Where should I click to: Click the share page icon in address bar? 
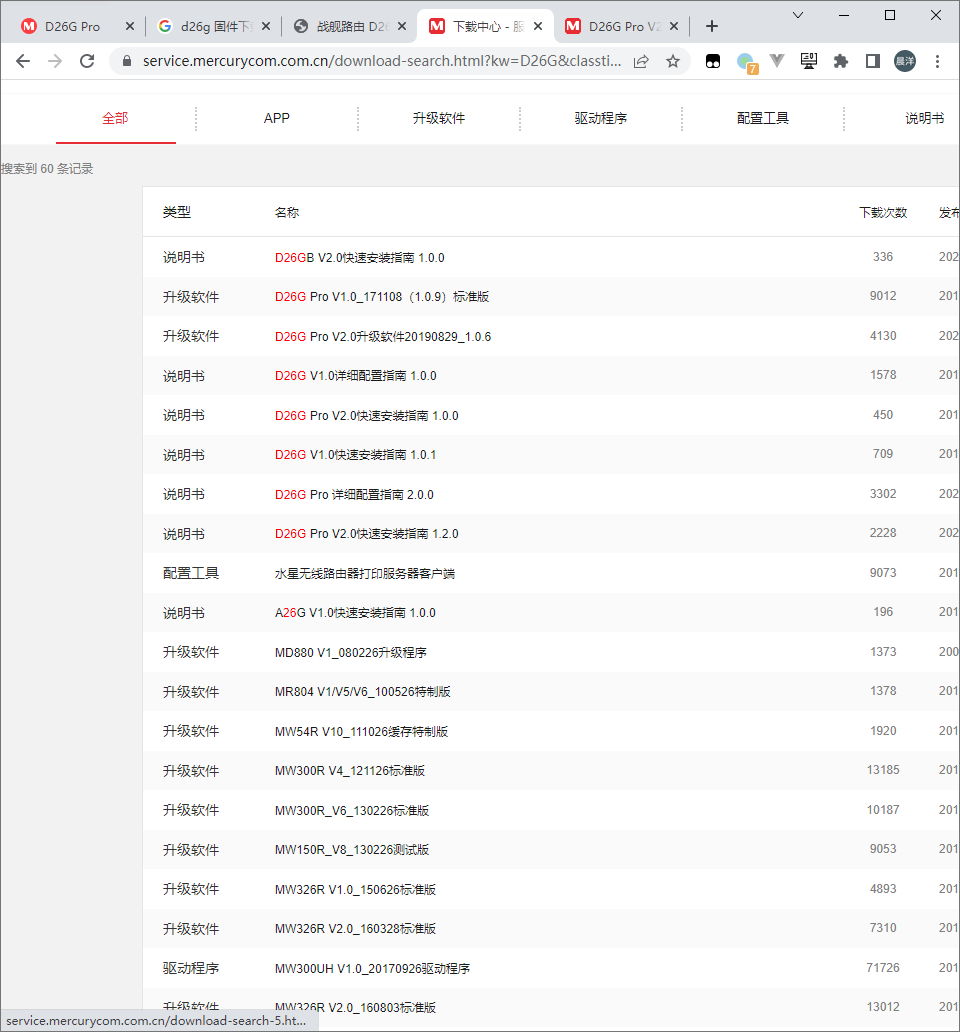(641, 61)
